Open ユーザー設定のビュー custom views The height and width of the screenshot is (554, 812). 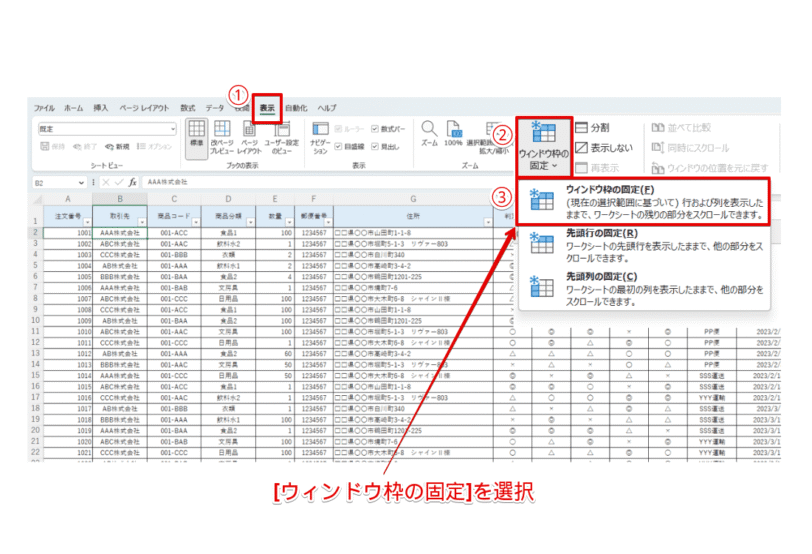click(282, 137)
